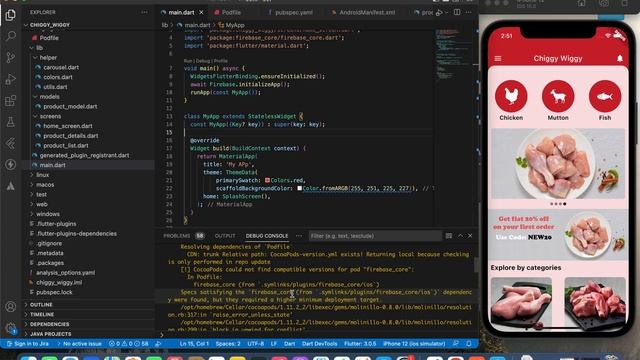Tap the Fish category icon
This screenshot has height=360, width=640.
pyautogui.click(x=605, y=96)
